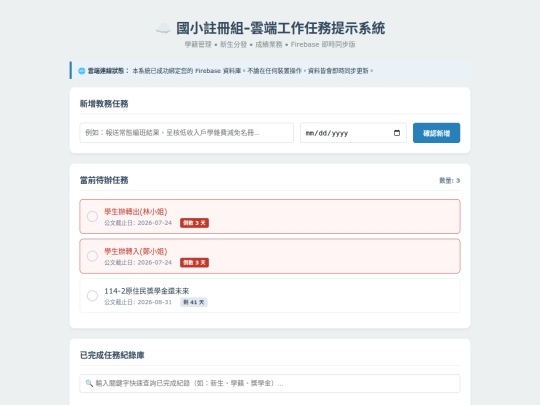540x405 pixels.
Task: Click the cloud icon beside the page title
Action: (x=163, y=28)
